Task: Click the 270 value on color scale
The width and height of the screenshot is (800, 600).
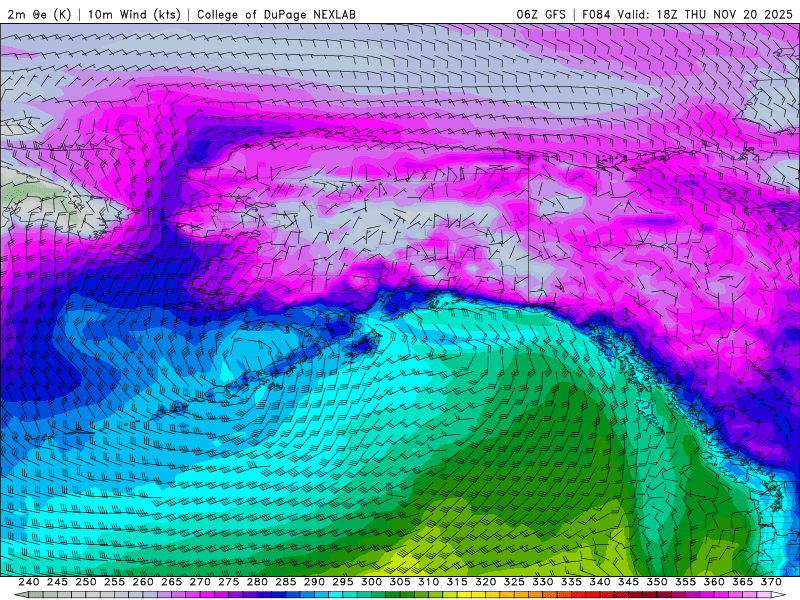Action: (200, 582)
